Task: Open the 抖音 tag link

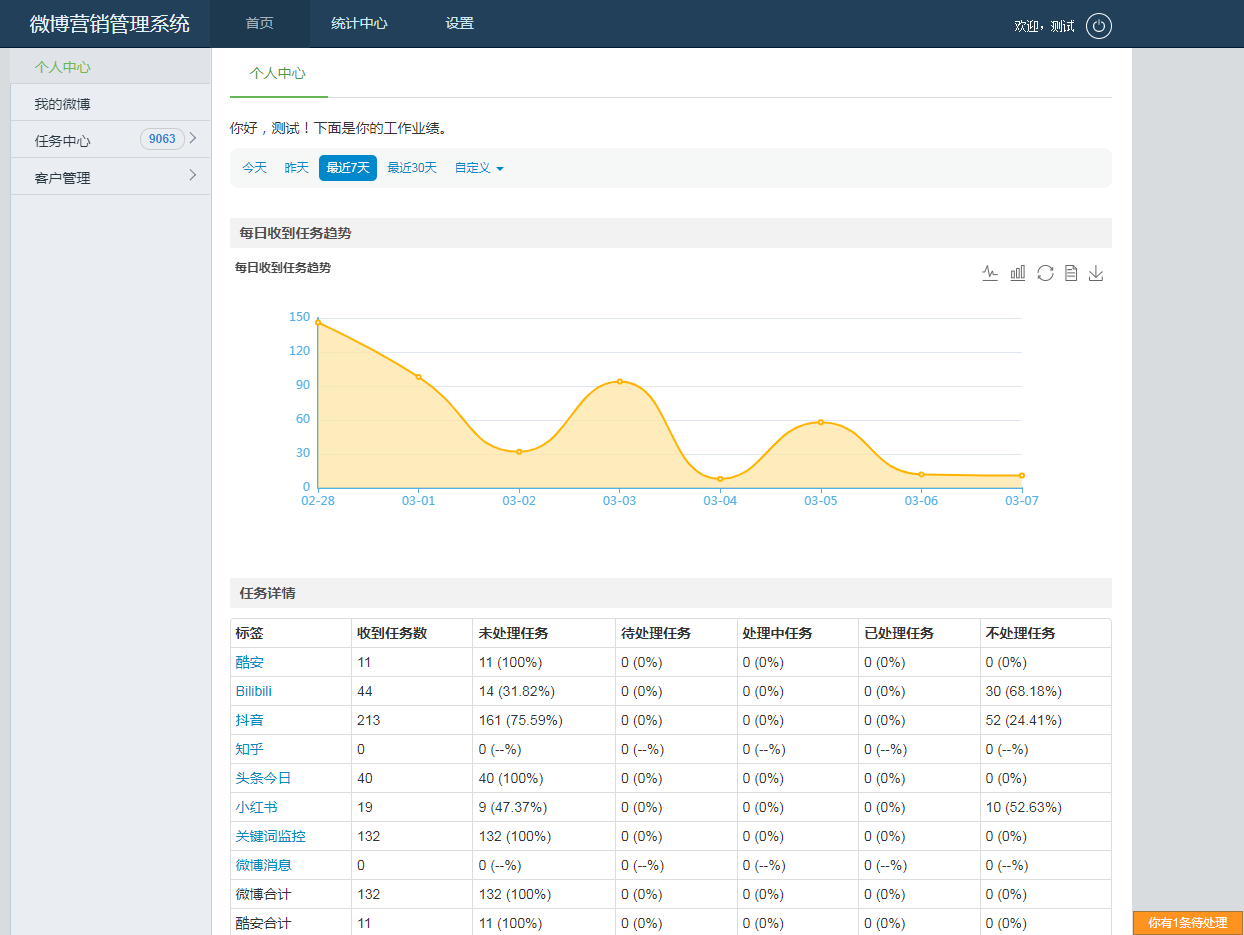Action: pyautogui.click(x=250, y=720)
